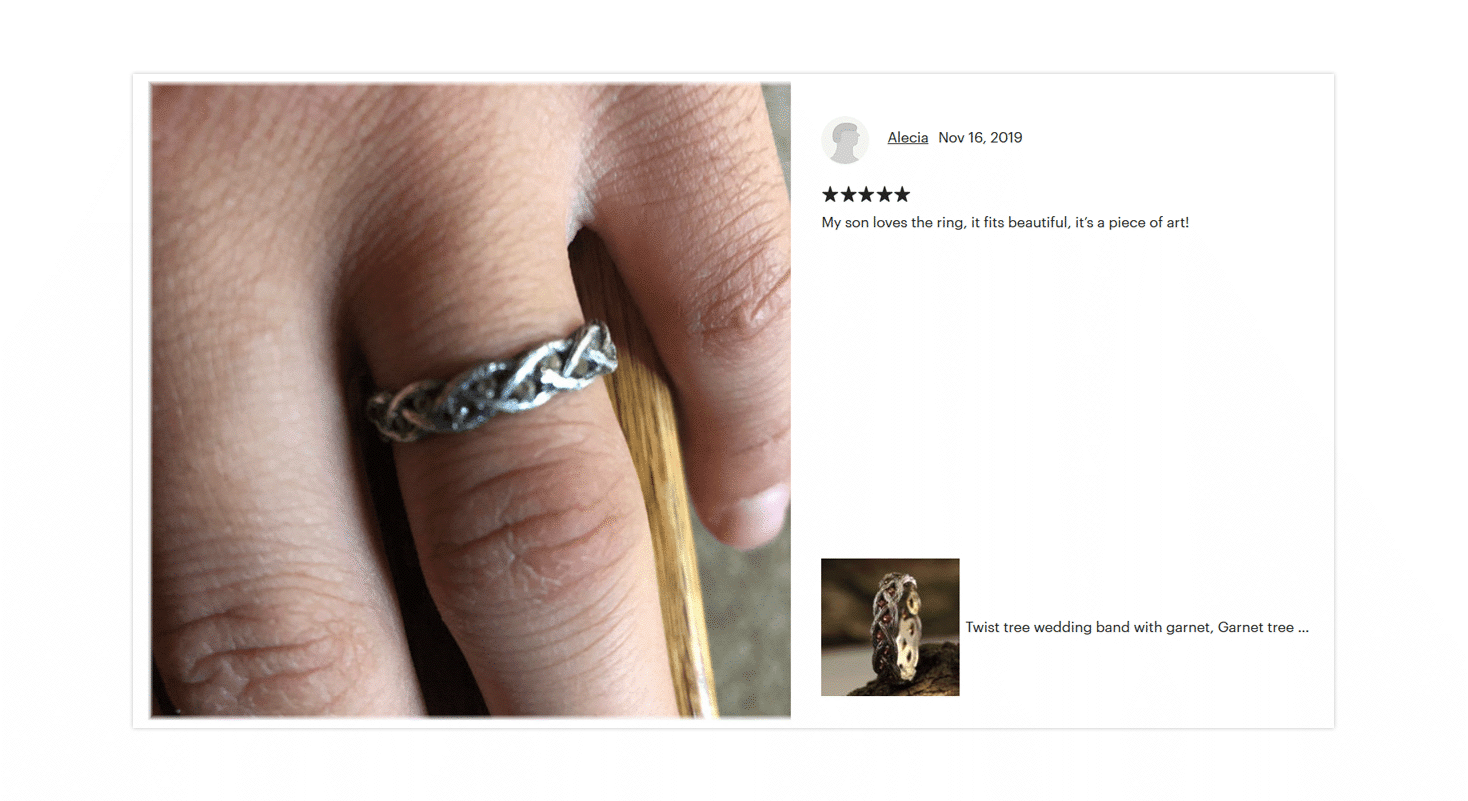
Task: Open Alecia's profile link
Action: [907, 138]
